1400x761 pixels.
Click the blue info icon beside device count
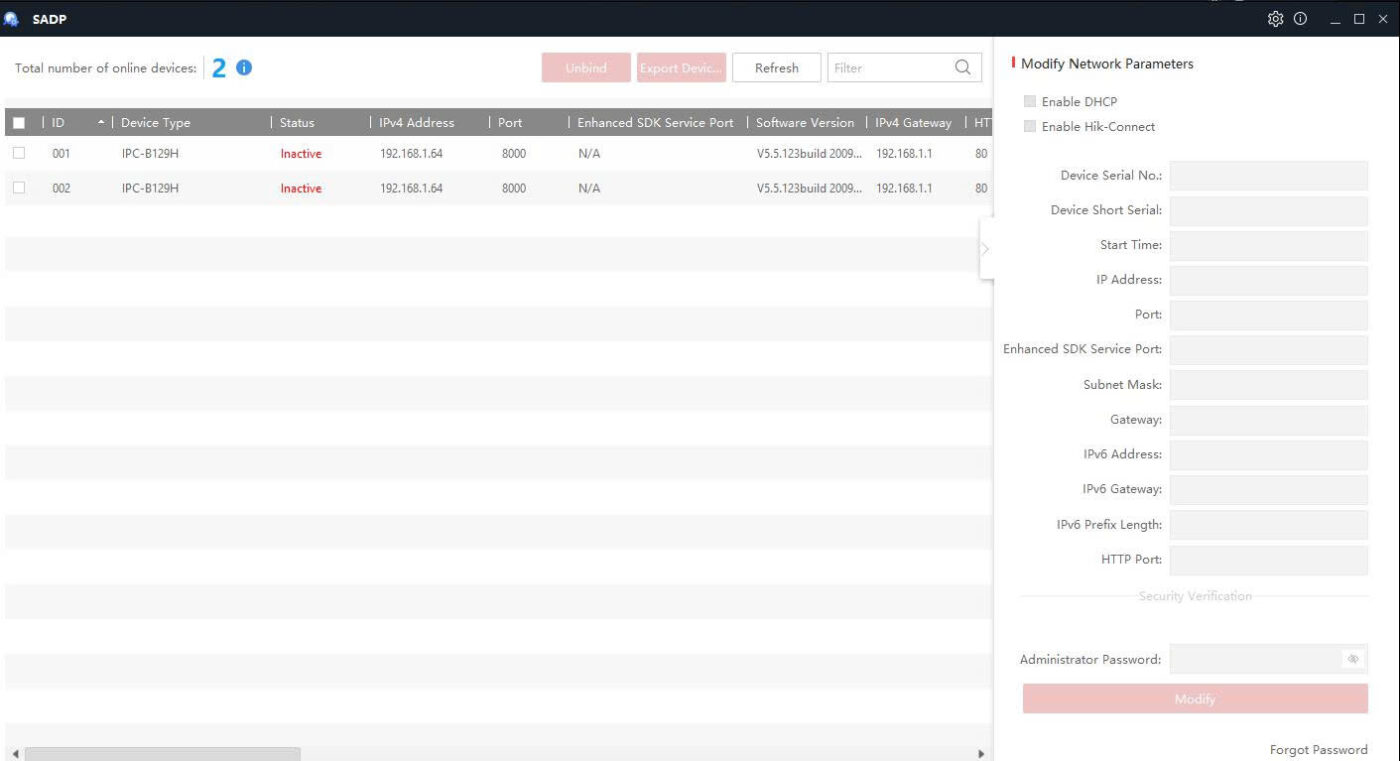coord(245,68)
